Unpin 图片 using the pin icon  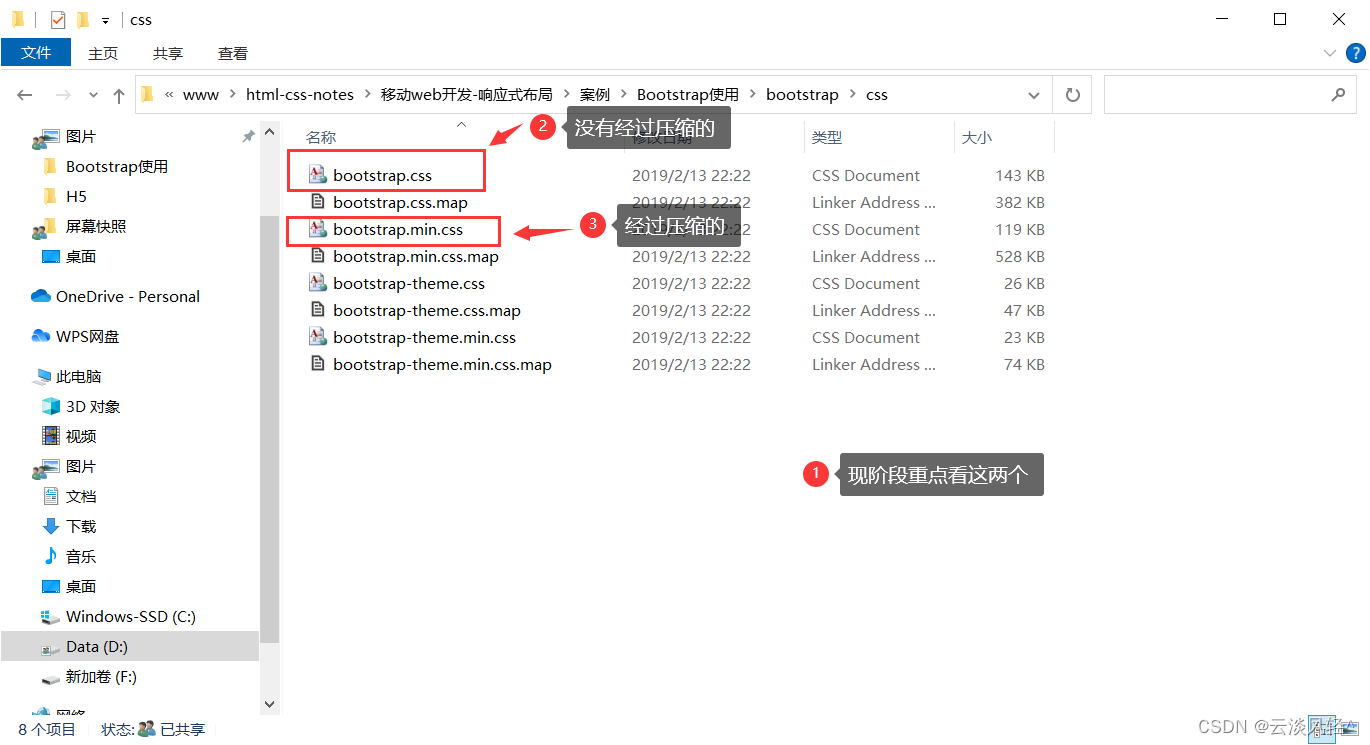click(x=248, y=136)
